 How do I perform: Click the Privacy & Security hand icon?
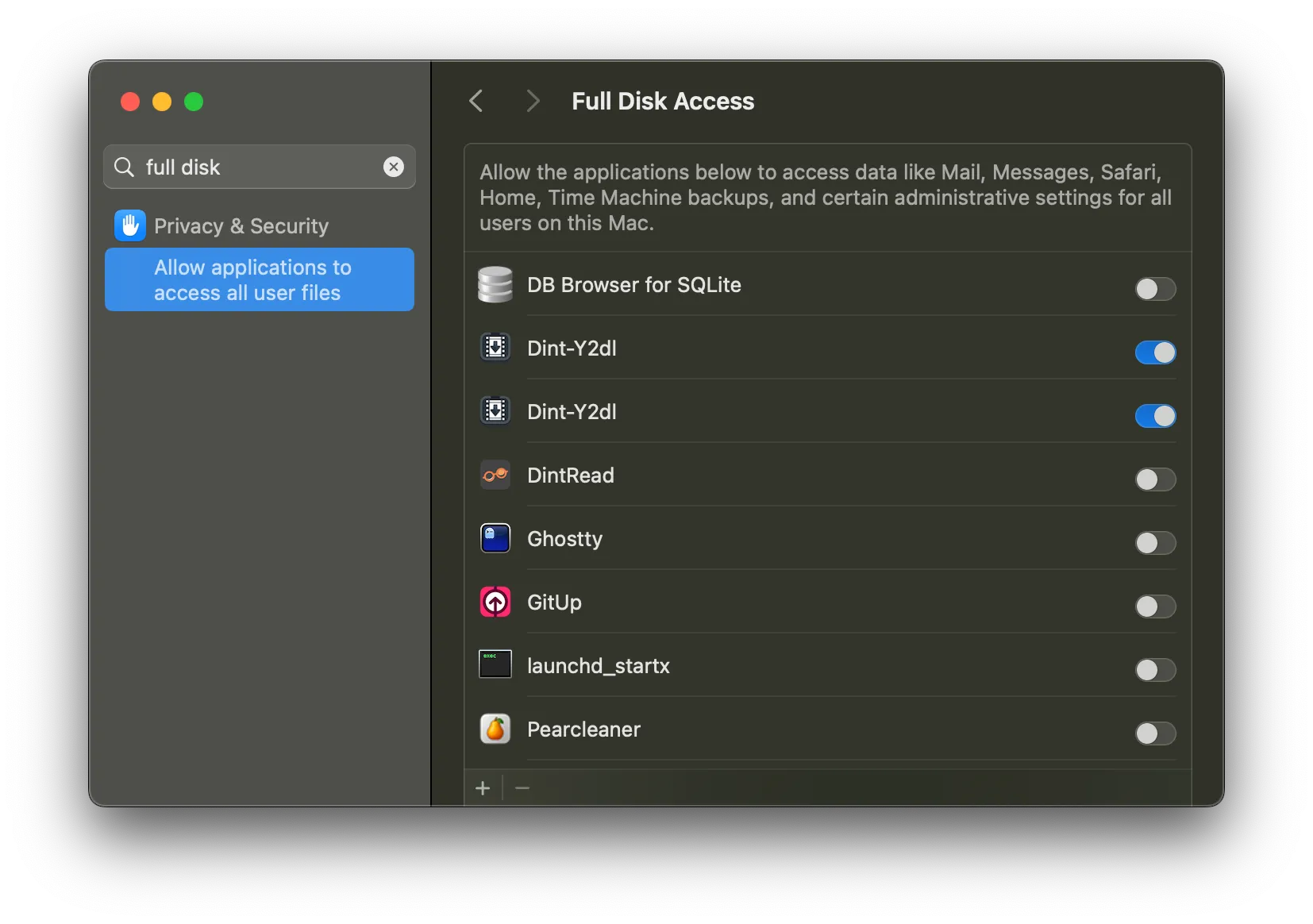(x=129, y=225)
